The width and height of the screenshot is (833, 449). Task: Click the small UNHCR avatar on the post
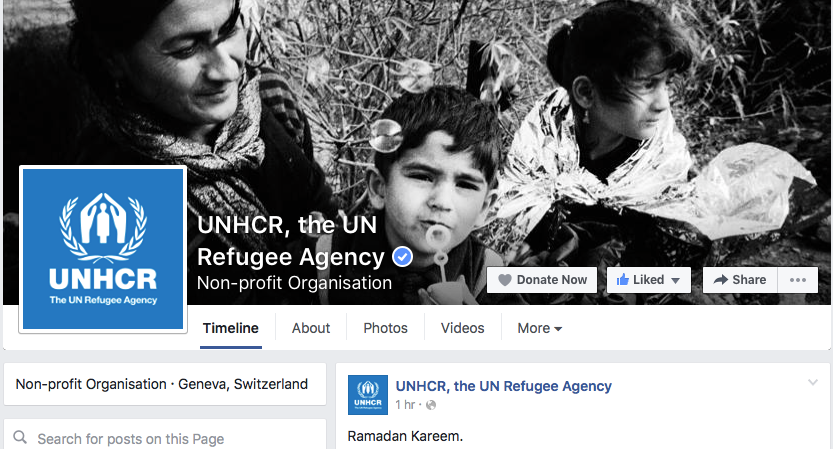pyautogui.click(x=368, y=395)
